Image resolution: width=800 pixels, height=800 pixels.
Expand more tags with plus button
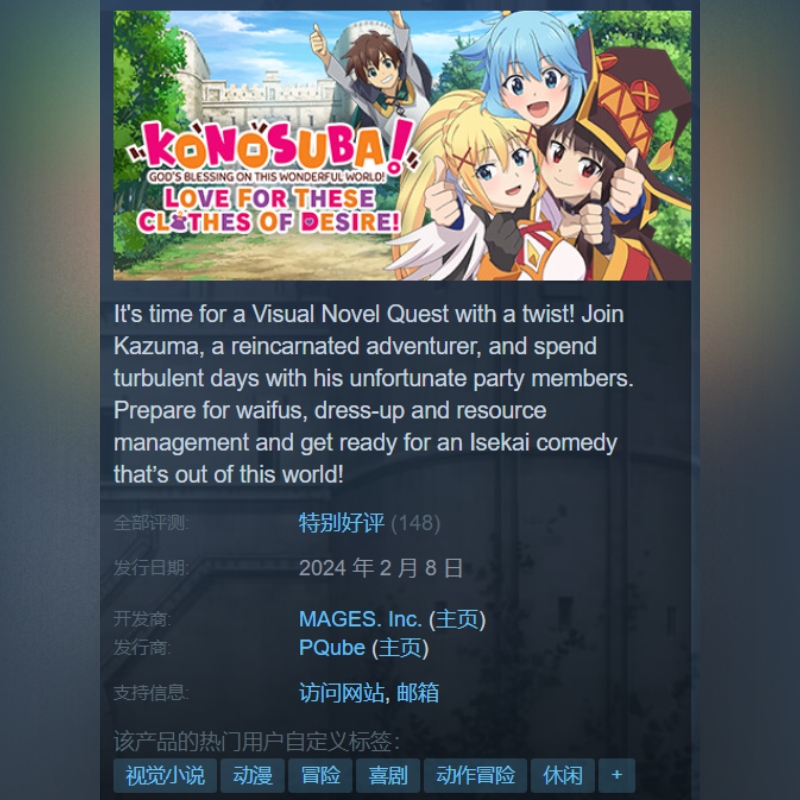tap(617, 776)
